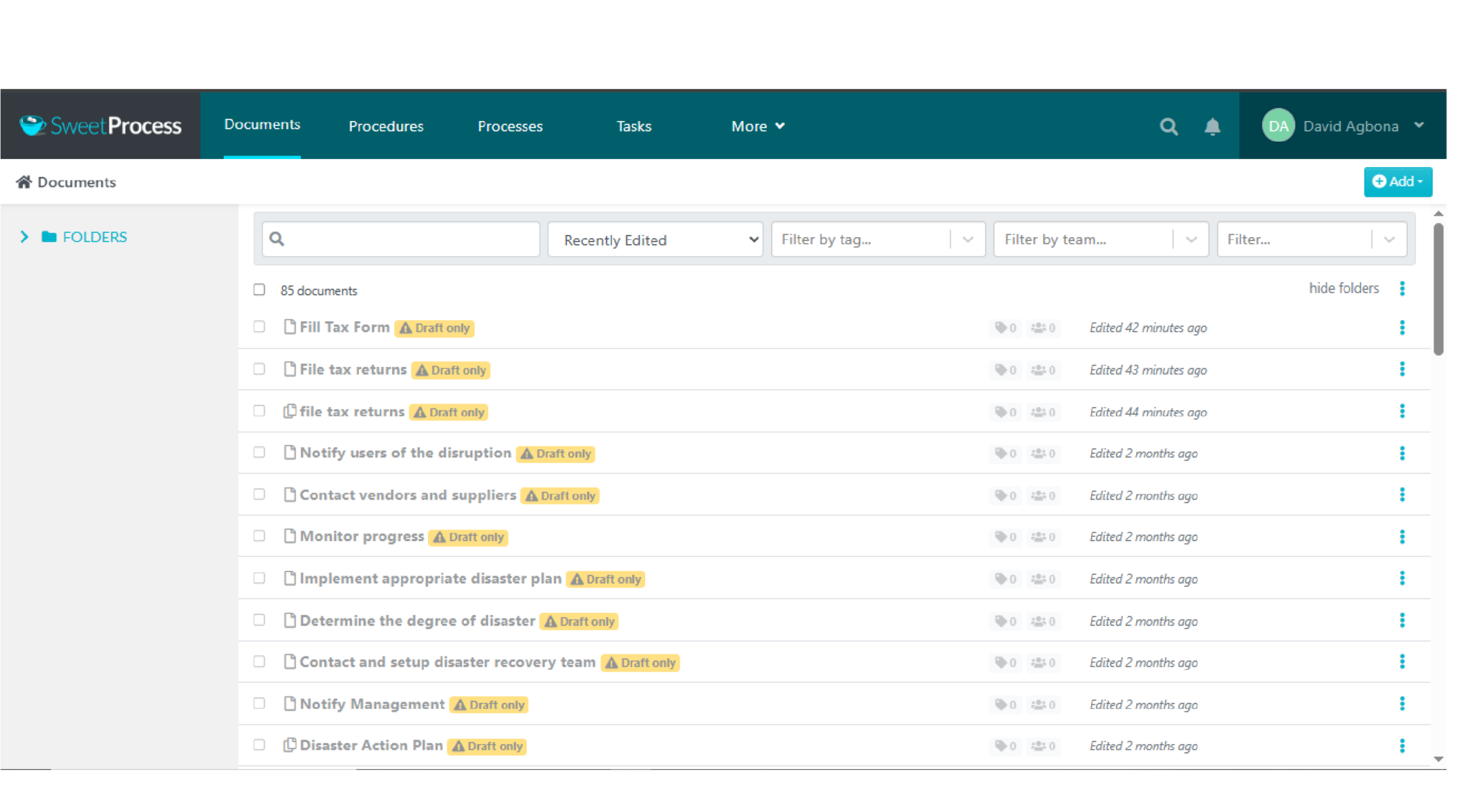Open the Contact vendors and suppliers document
Image resolution: width=1468 pixels, height=812 pixels.
(x=408, y=495)
